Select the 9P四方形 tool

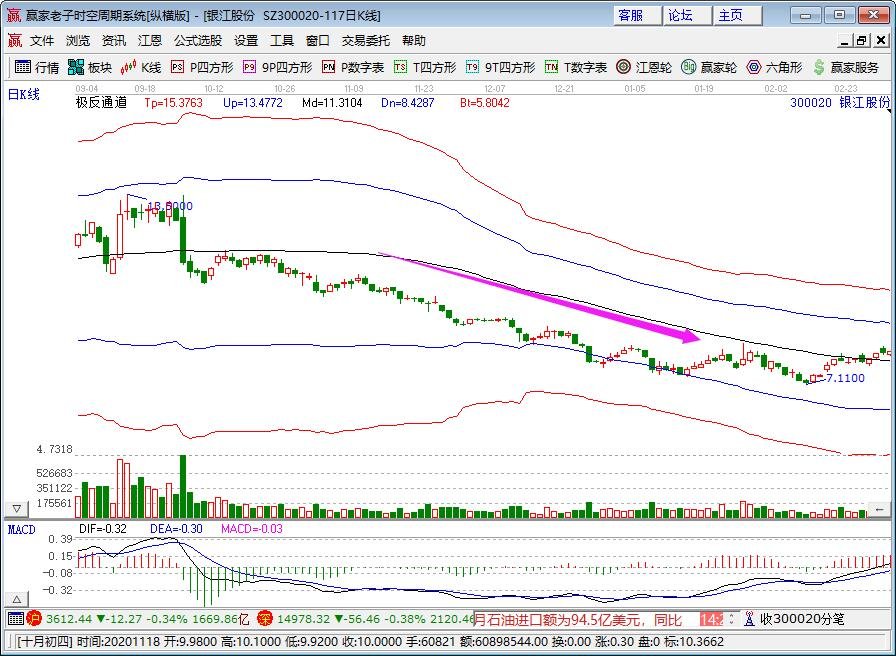click(277, 67)
